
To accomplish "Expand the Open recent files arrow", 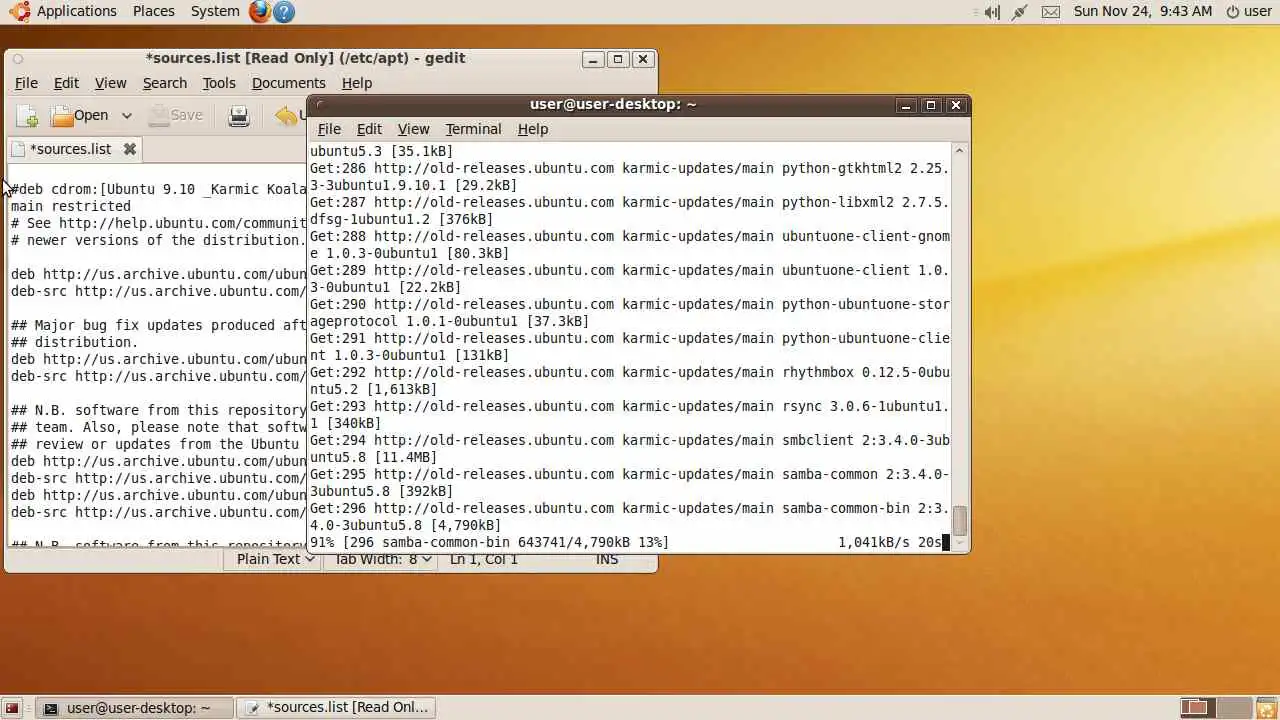I will [x=127, y=116].
